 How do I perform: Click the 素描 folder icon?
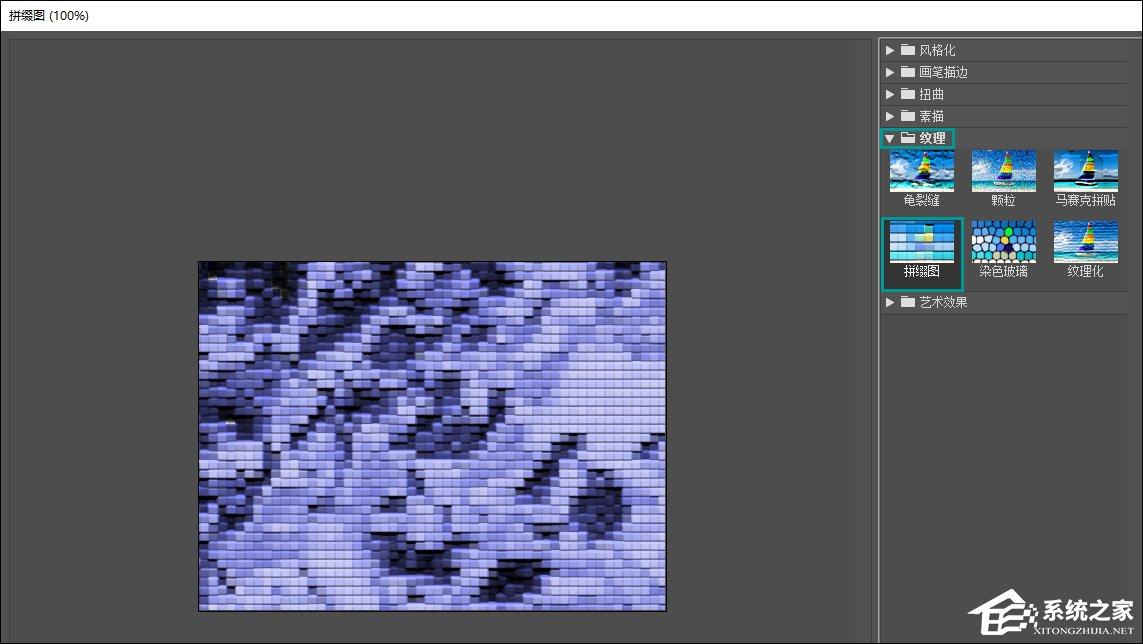(x=908, y=115)
